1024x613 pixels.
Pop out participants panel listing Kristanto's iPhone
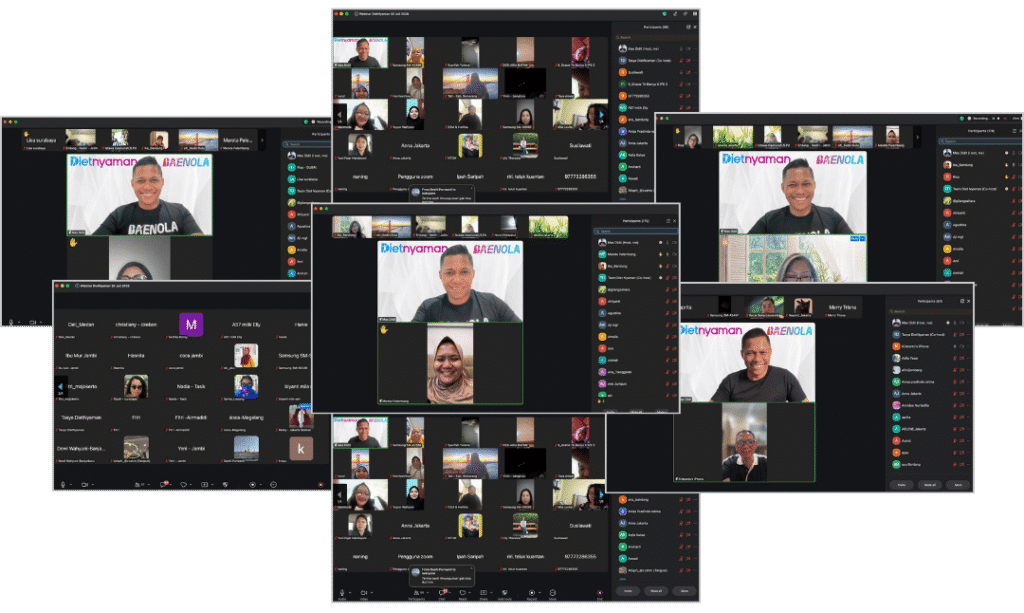coord(962,301)
